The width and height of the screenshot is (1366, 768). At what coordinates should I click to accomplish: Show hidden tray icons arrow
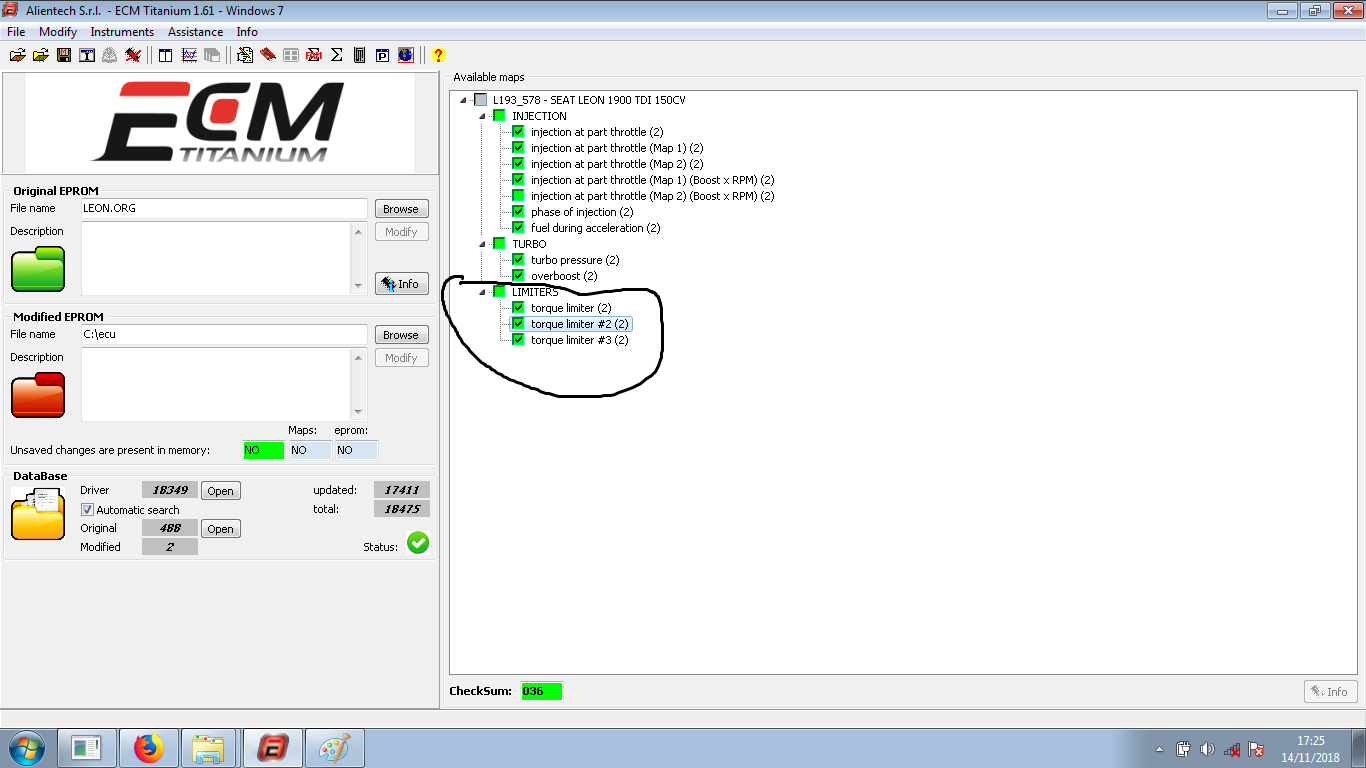1159,749
